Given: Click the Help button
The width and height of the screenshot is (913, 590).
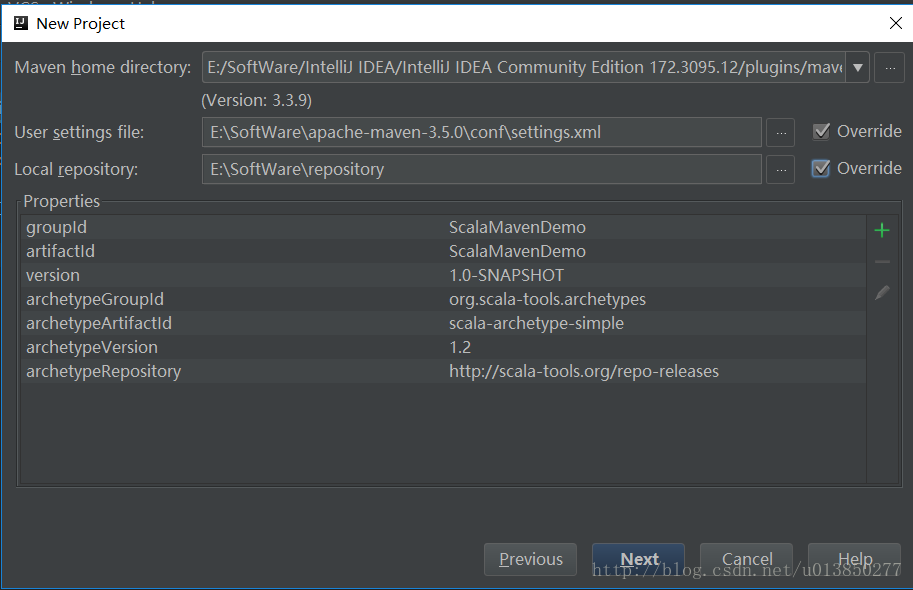Looking at the screenshot, I should (855, 559).
